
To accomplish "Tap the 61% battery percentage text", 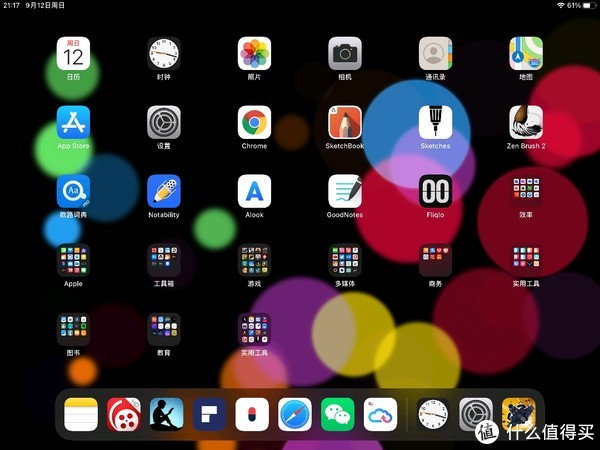I will (x=574, y=5).
